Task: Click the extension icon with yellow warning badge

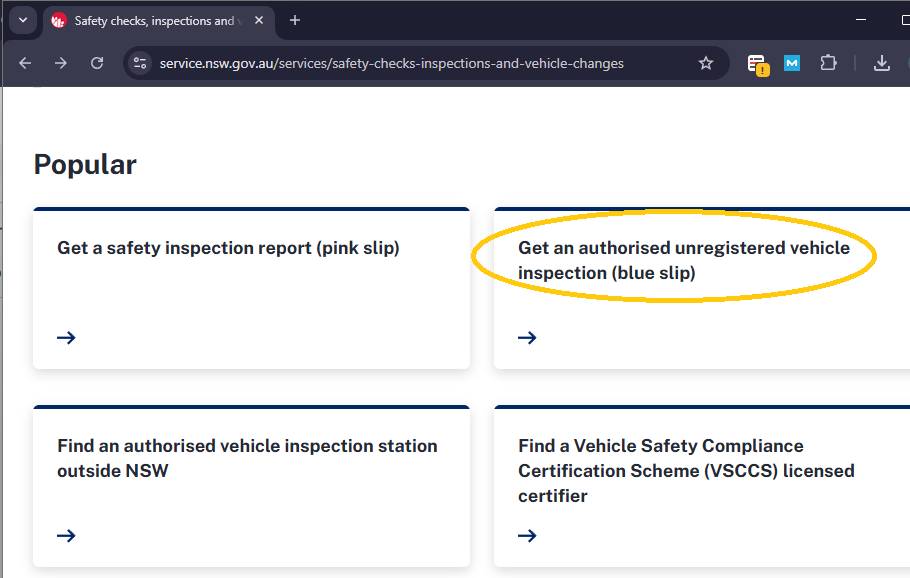Action: click(758, 64)
